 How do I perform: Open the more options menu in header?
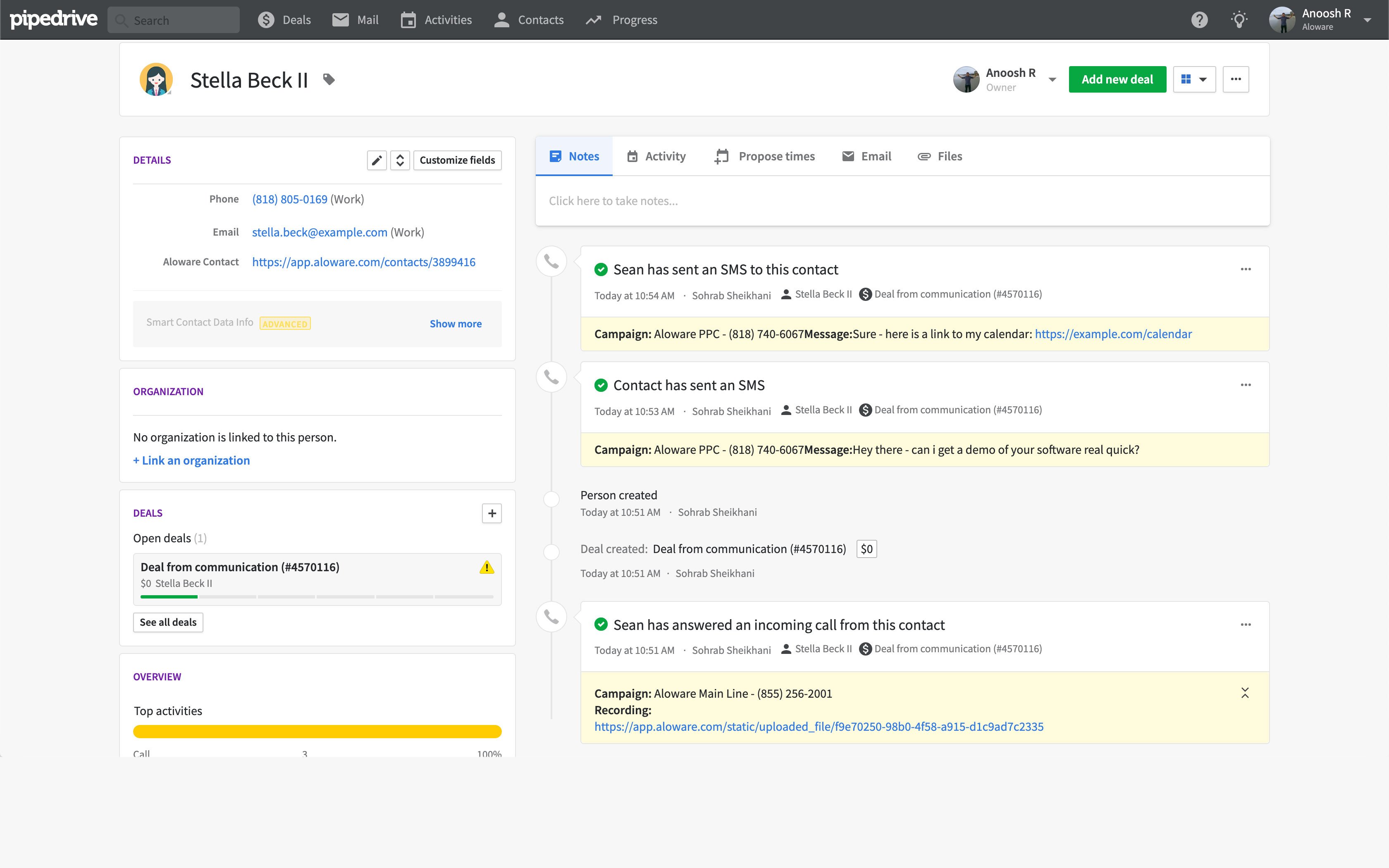click(x=1236, y=79)
